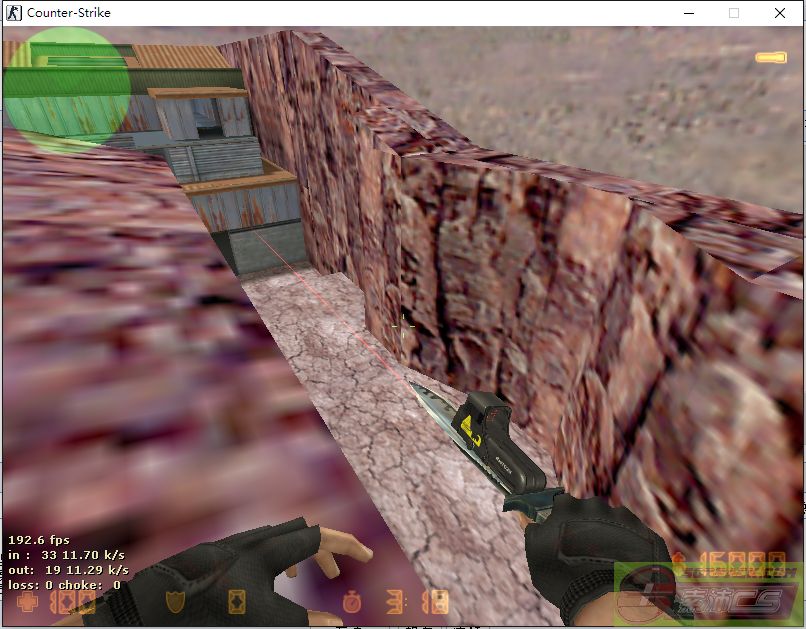Click the card icon beside the armor shield
Image resolution: width=806 pixels, height=629 pixels.
(x=237, y=602)
